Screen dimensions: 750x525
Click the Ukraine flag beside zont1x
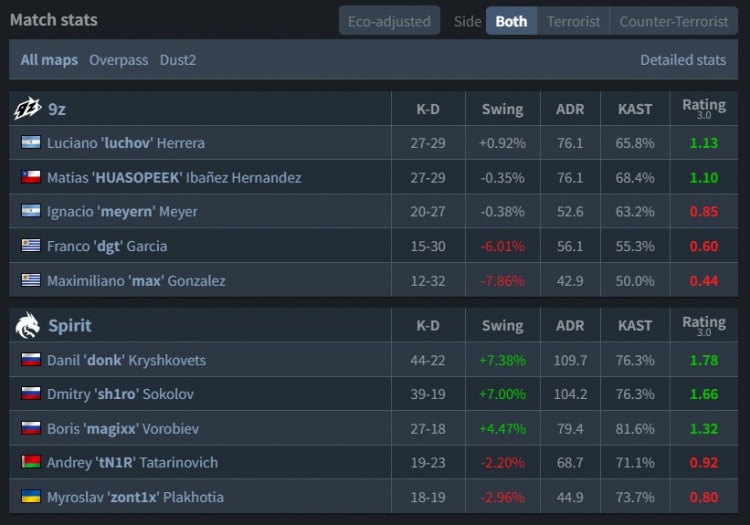click(30, 497)
